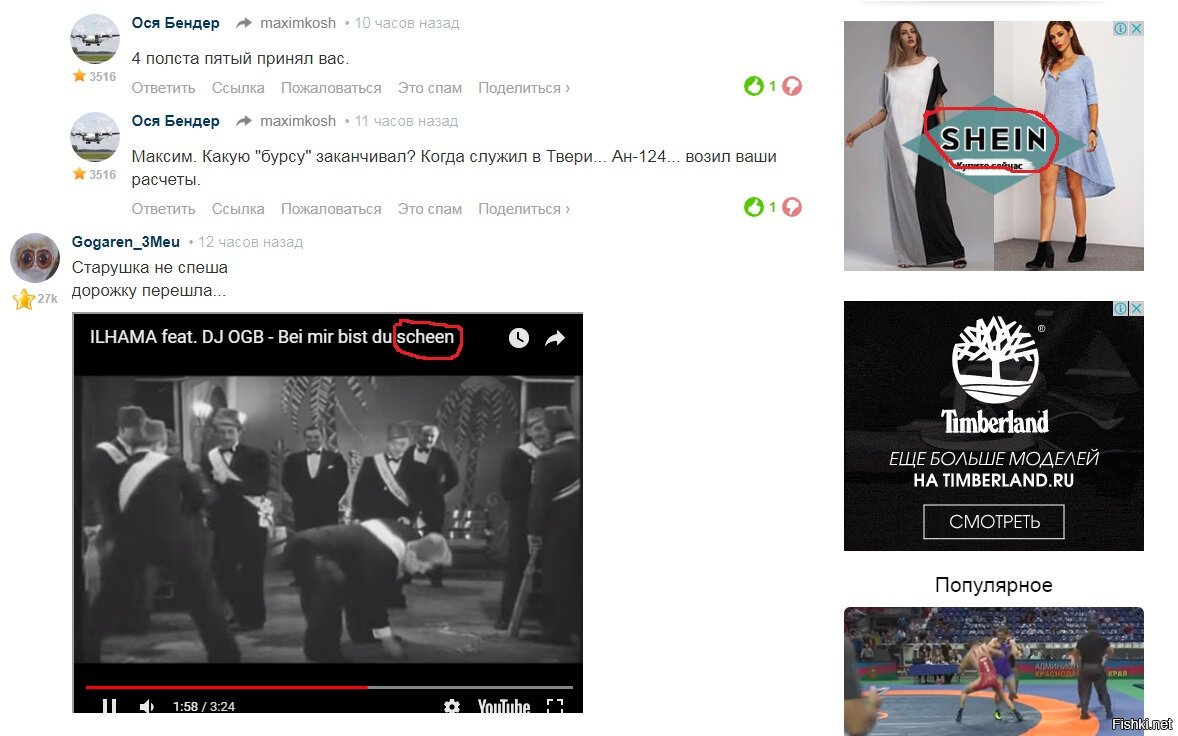Click reply arrow icon in first comment
Screen dimensions: 1178x736
tap(243, 23)
